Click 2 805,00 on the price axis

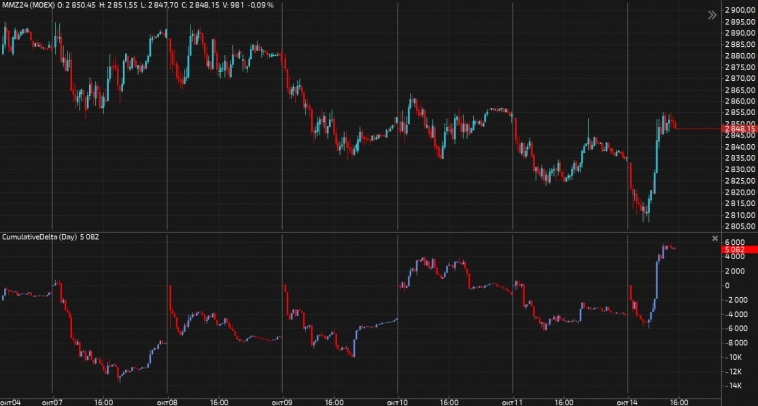(x=739, y=226)
